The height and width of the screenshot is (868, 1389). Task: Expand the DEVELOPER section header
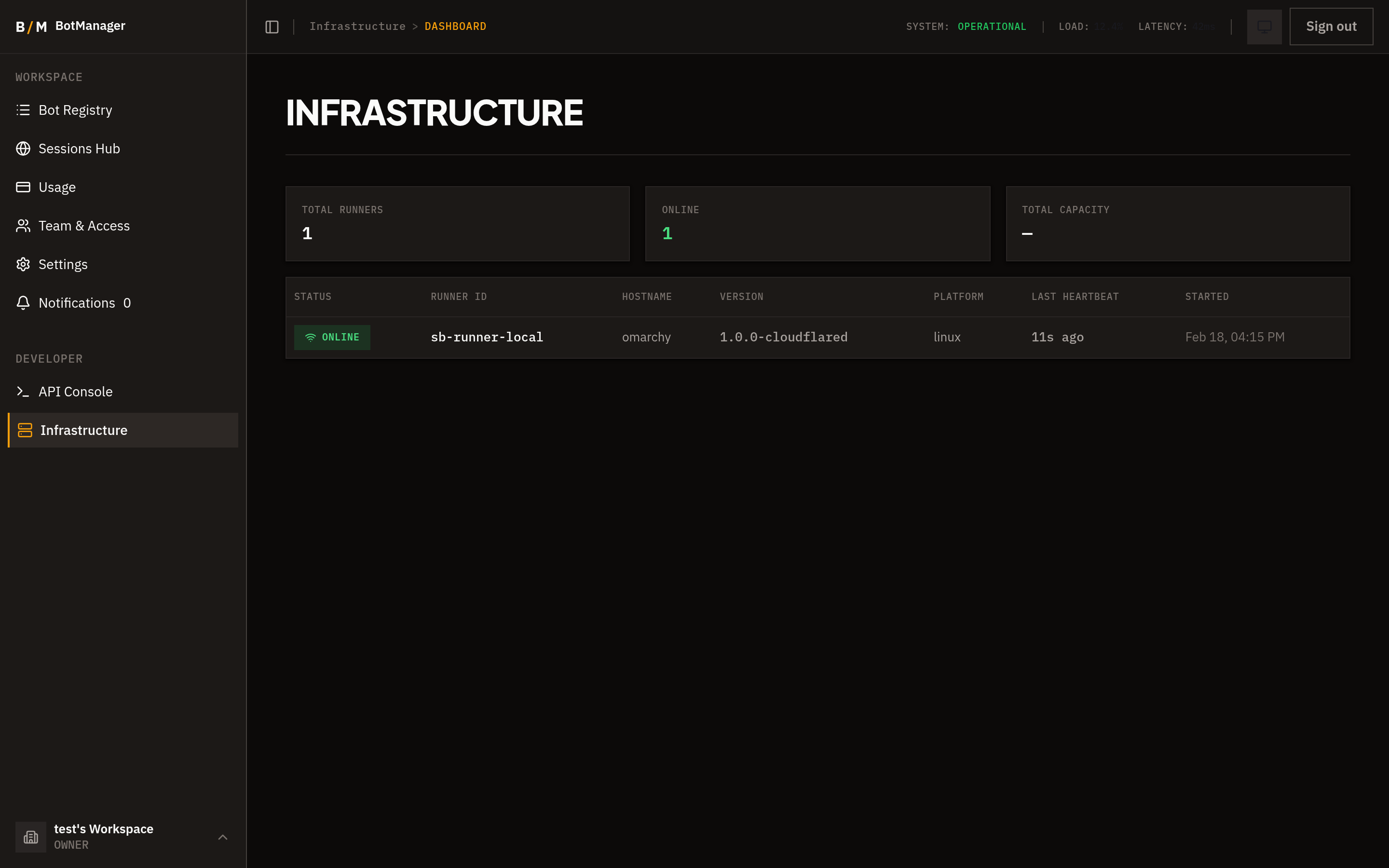(x=49, y=358)
